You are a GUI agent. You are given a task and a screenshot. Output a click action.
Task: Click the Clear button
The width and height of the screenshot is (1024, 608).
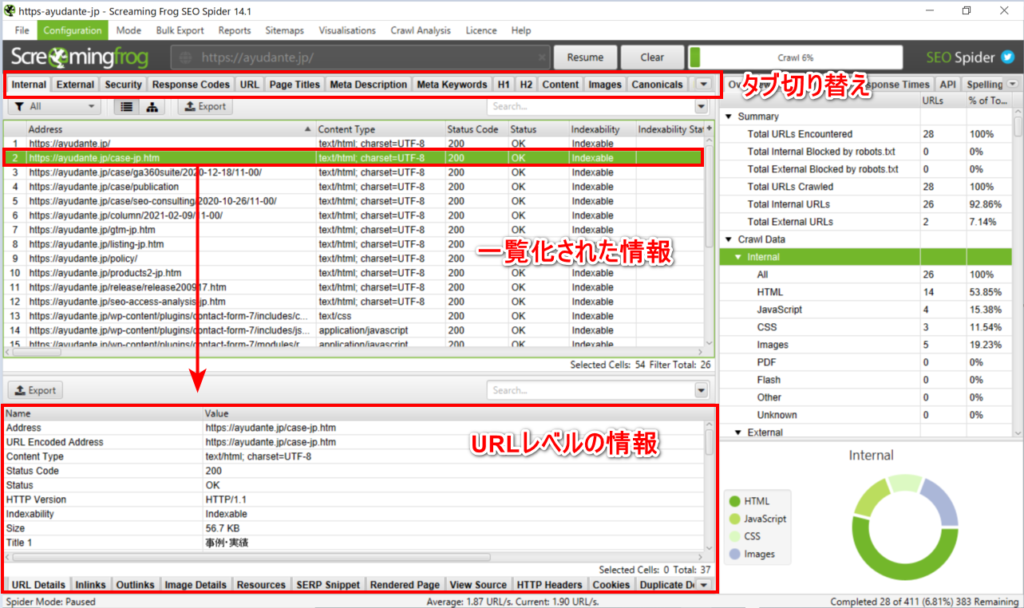pos(652,57)
